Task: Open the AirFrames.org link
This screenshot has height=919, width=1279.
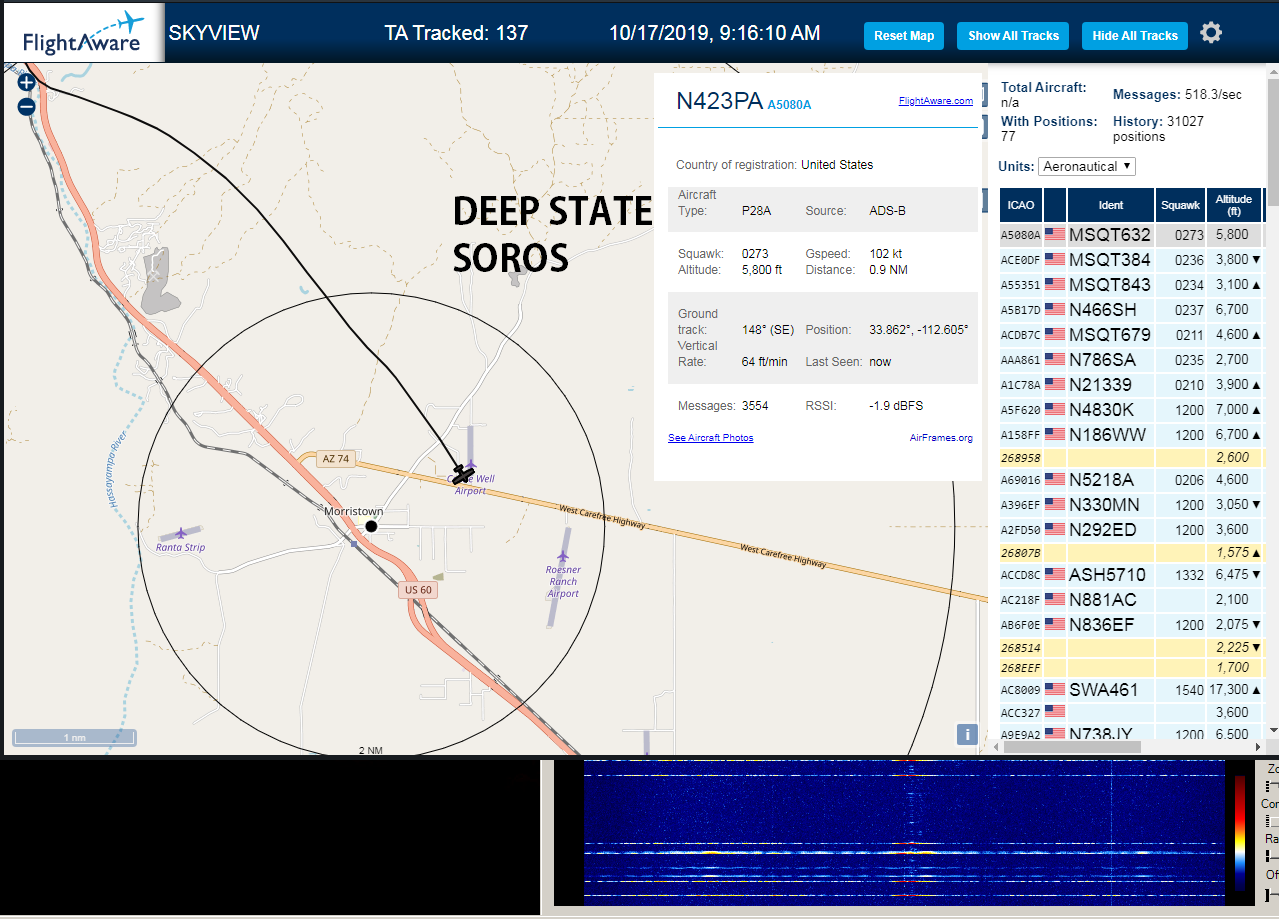Action: click(x=941, y=438)
